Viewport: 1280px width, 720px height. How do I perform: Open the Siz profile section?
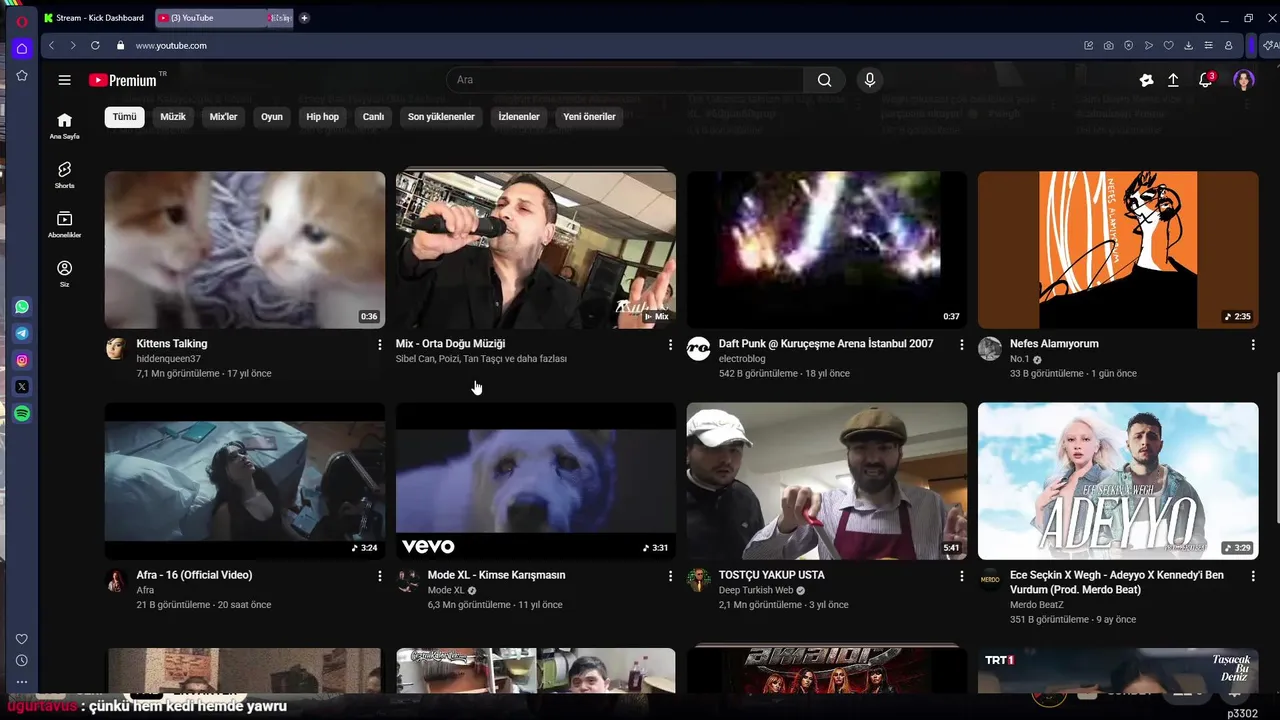coord(65,273)
